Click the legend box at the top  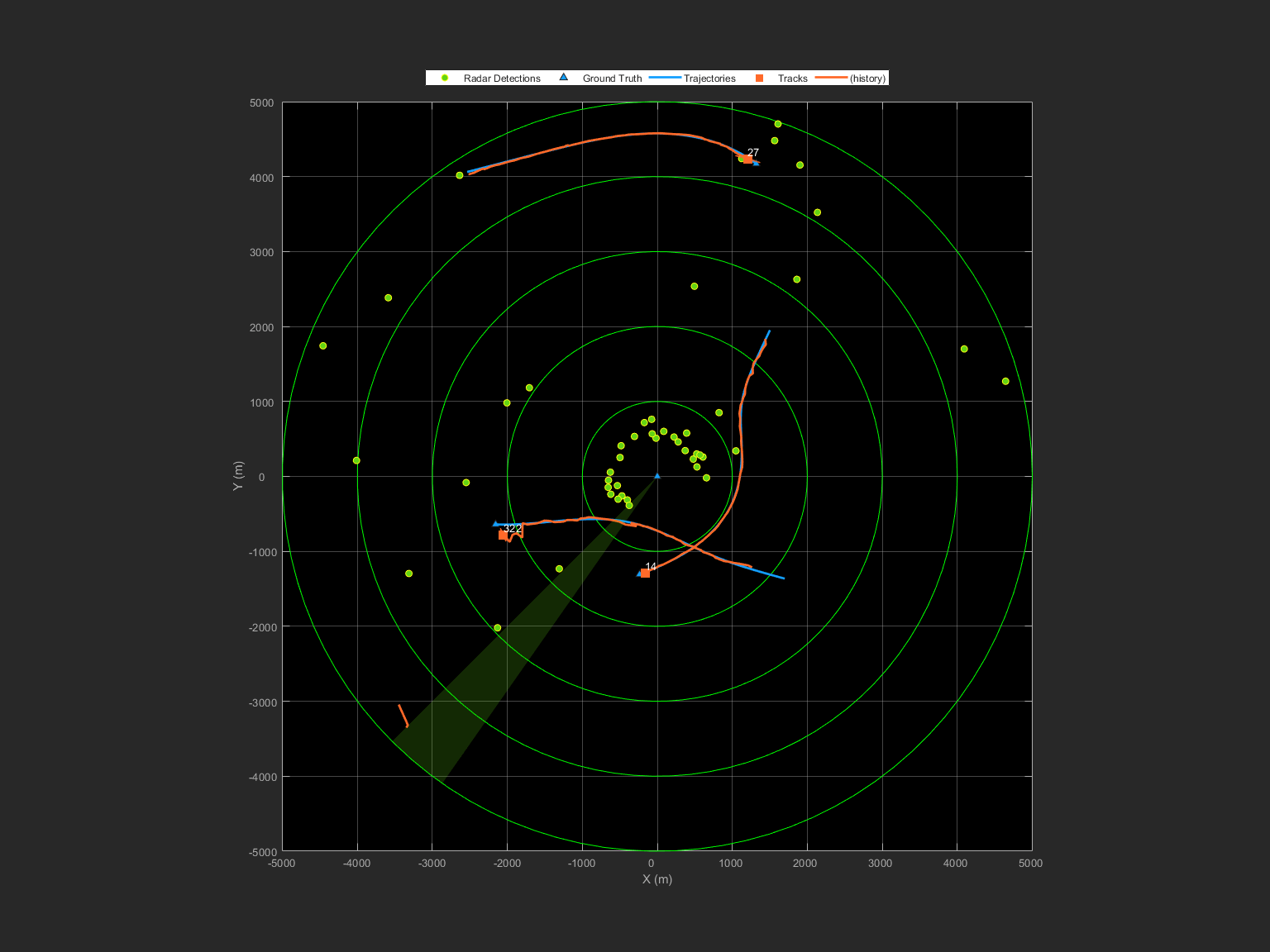656,77
